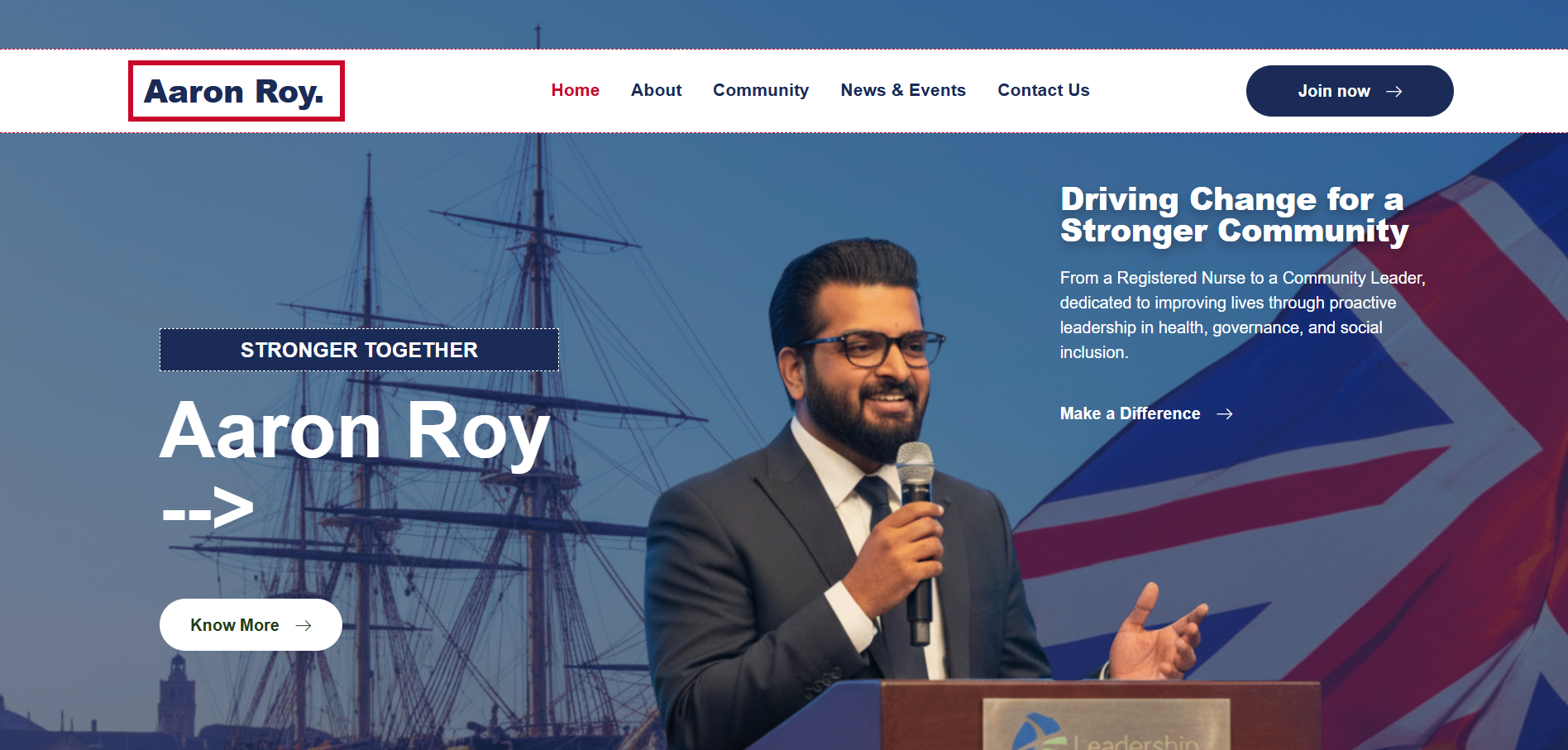Open the Home menu item
Viewport: 1568px width, 750px height.
tap(576, 90)
